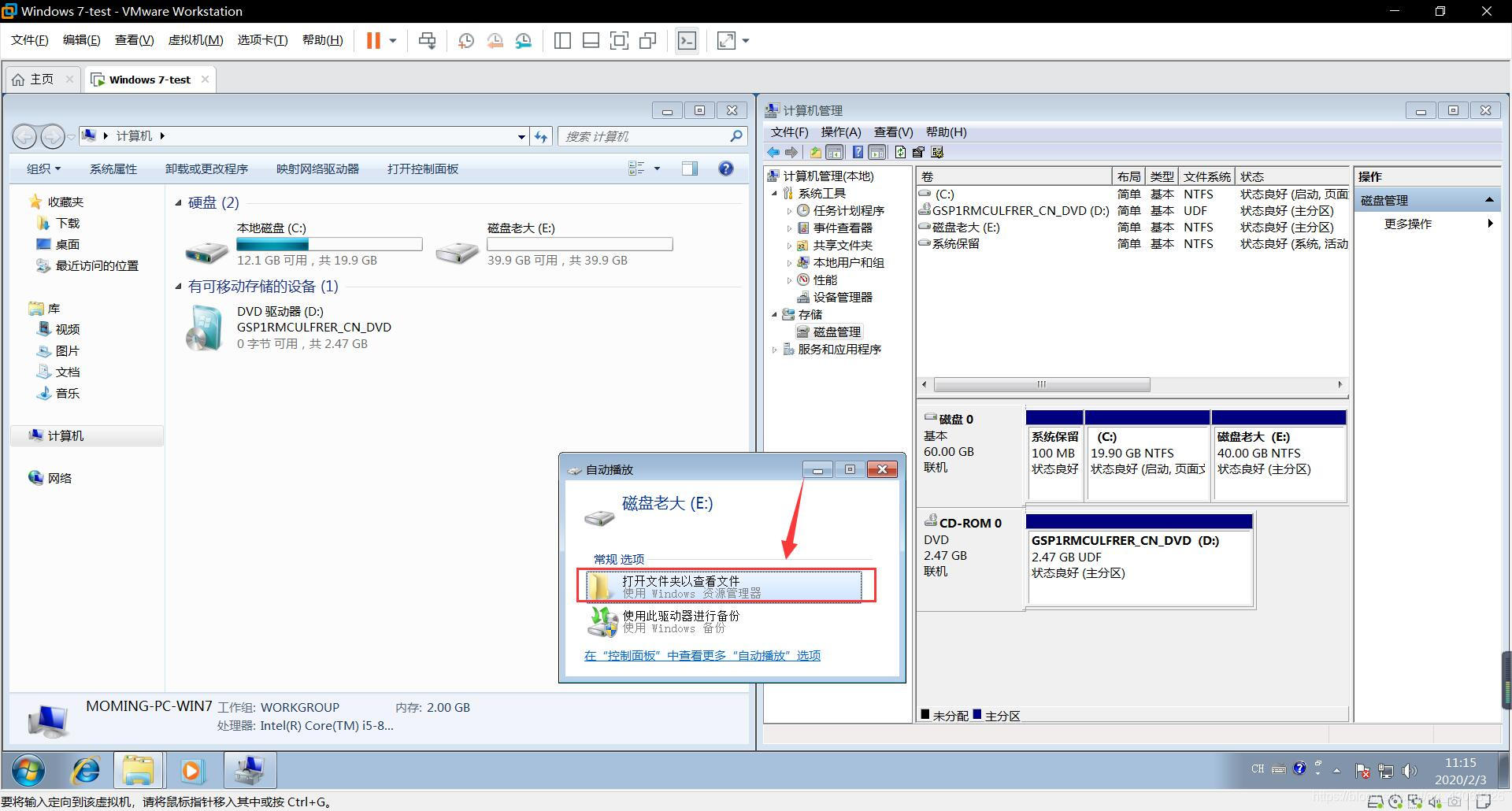The width and height of the screenshot is (1512, 811).
Task: Click the Explorer help question mark icon
Action: click(726, 168)
